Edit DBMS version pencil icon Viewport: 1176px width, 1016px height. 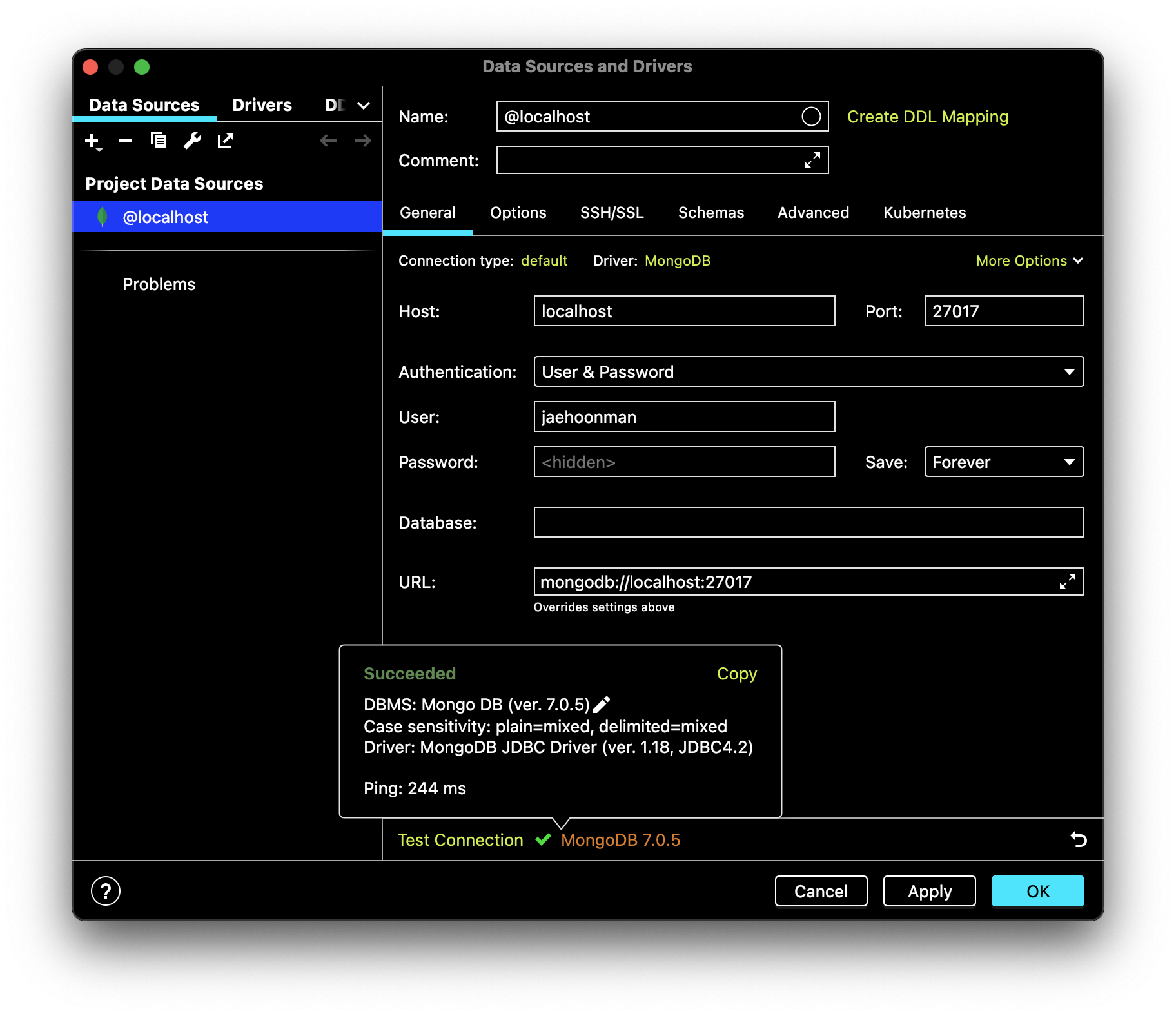[x=602, y=705]
